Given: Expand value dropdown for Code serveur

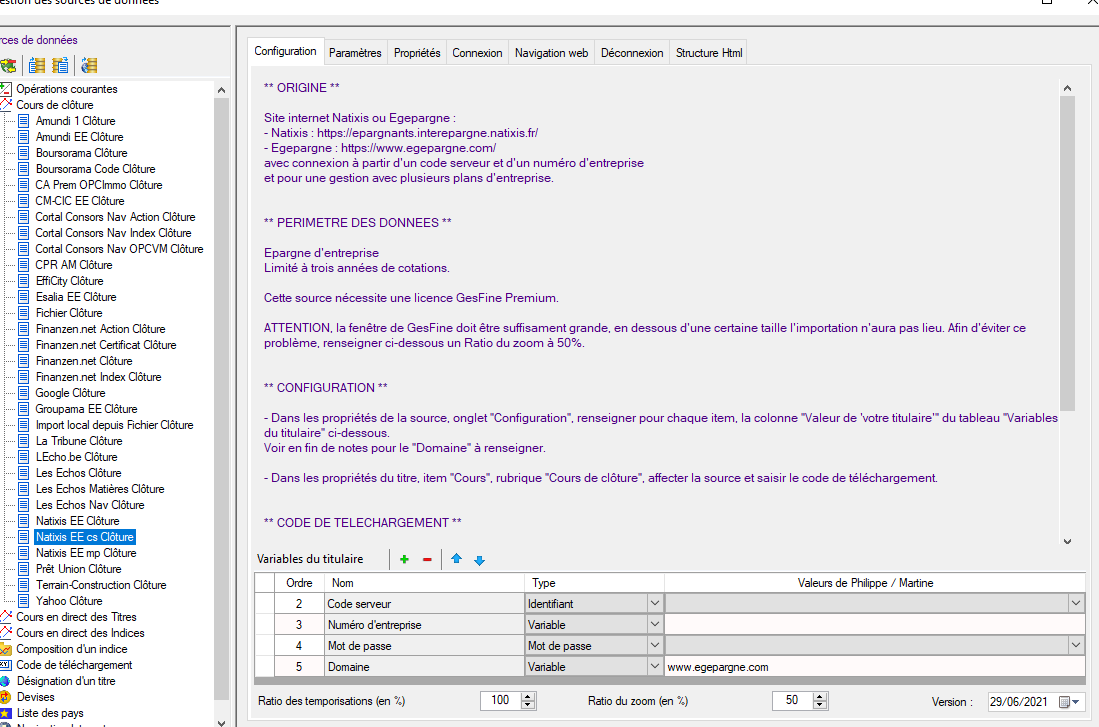Looking at the screenshot, I should click(x=1076, y=603).
